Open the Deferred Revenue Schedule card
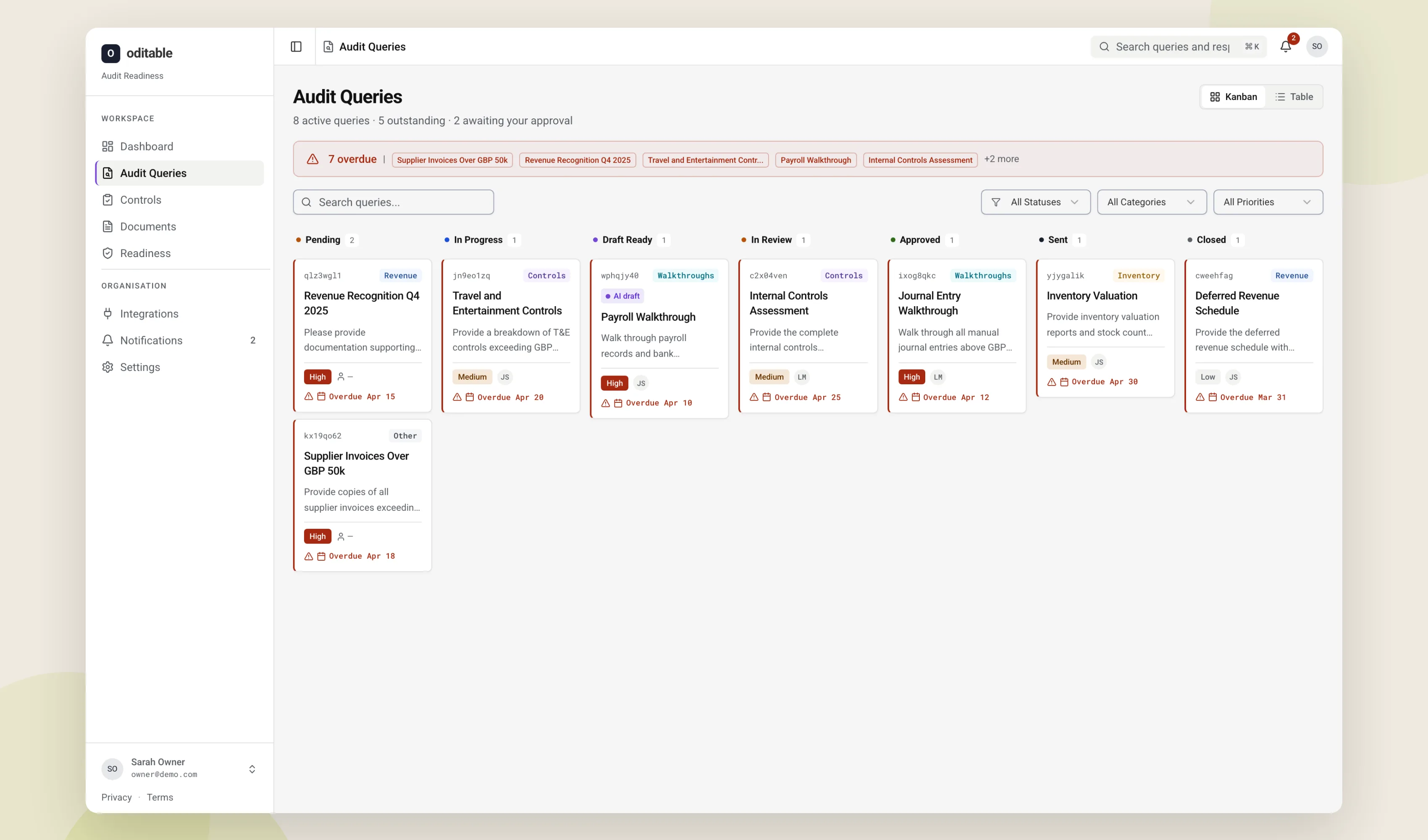The image size is (1428, 840). (1253, 336)
